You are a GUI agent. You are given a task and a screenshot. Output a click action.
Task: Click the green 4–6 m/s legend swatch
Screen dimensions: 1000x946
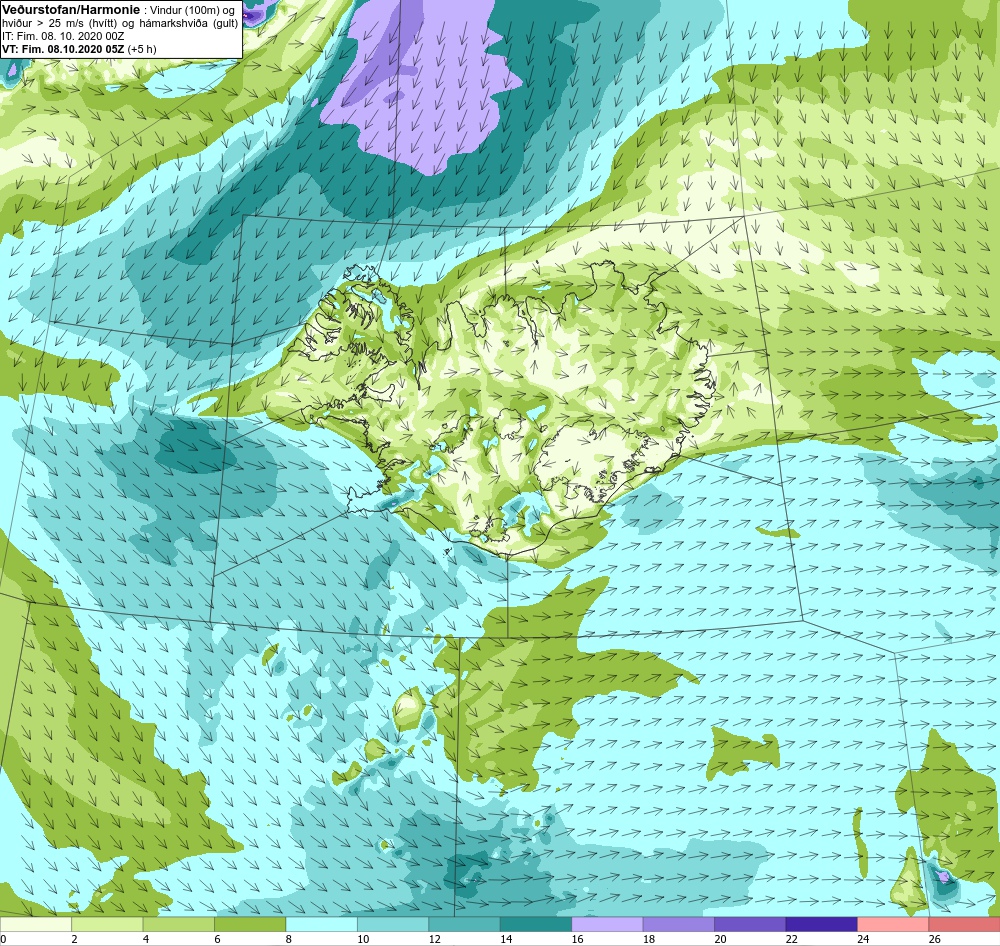pos(179,924)
